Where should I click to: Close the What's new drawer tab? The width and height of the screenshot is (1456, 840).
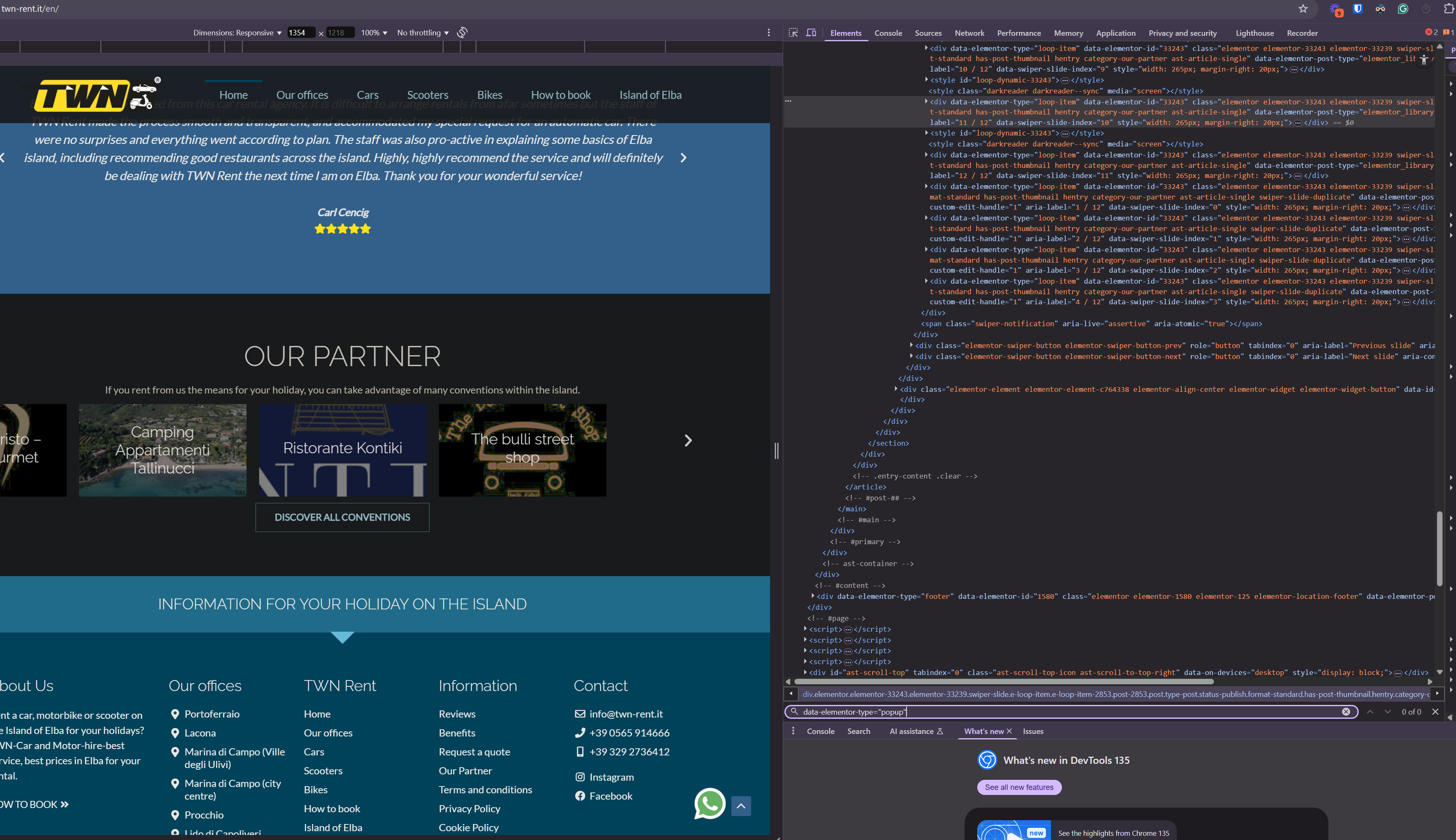[x=1009, y=731]
